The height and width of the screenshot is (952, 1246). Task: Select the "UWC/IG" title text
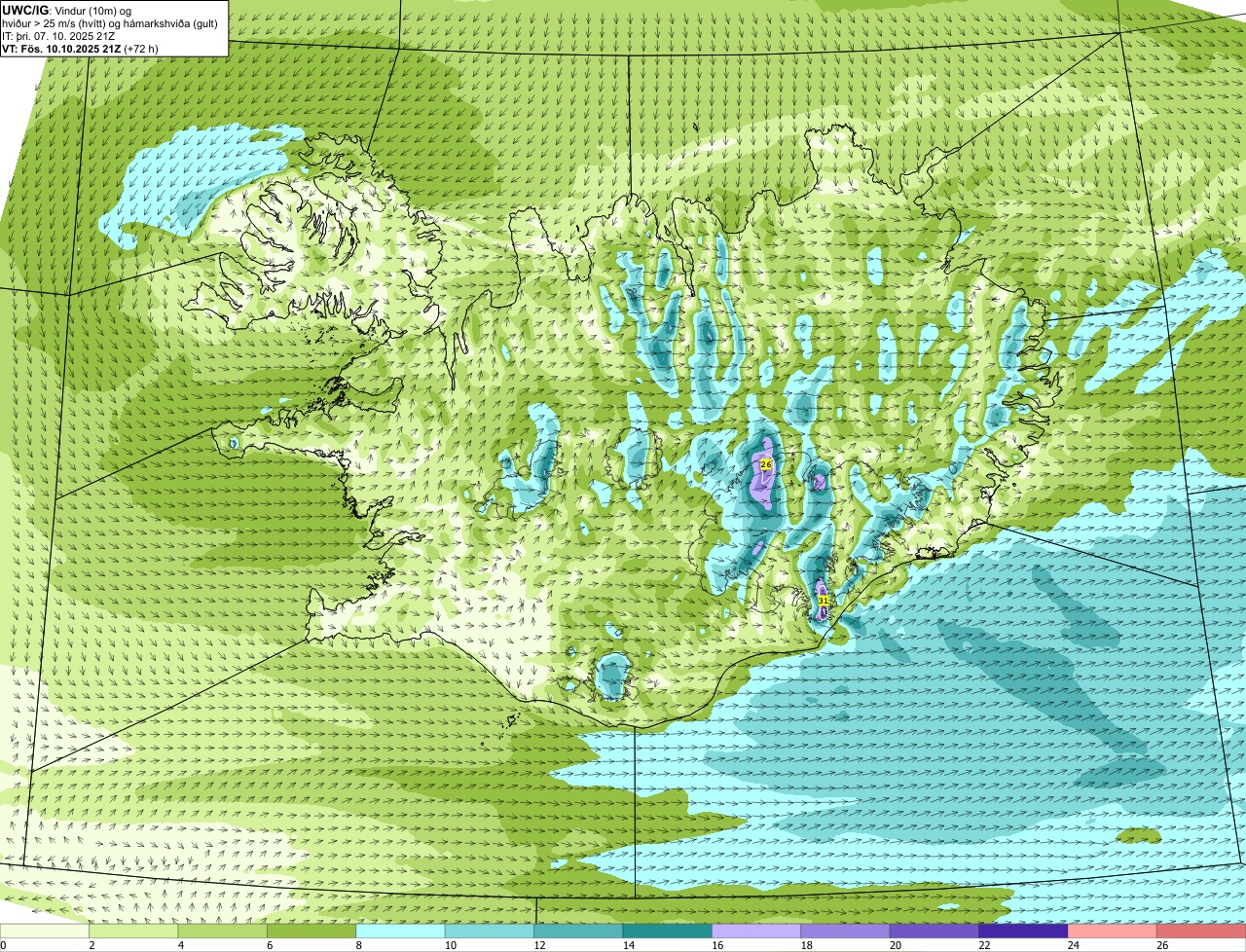[24, 11]
